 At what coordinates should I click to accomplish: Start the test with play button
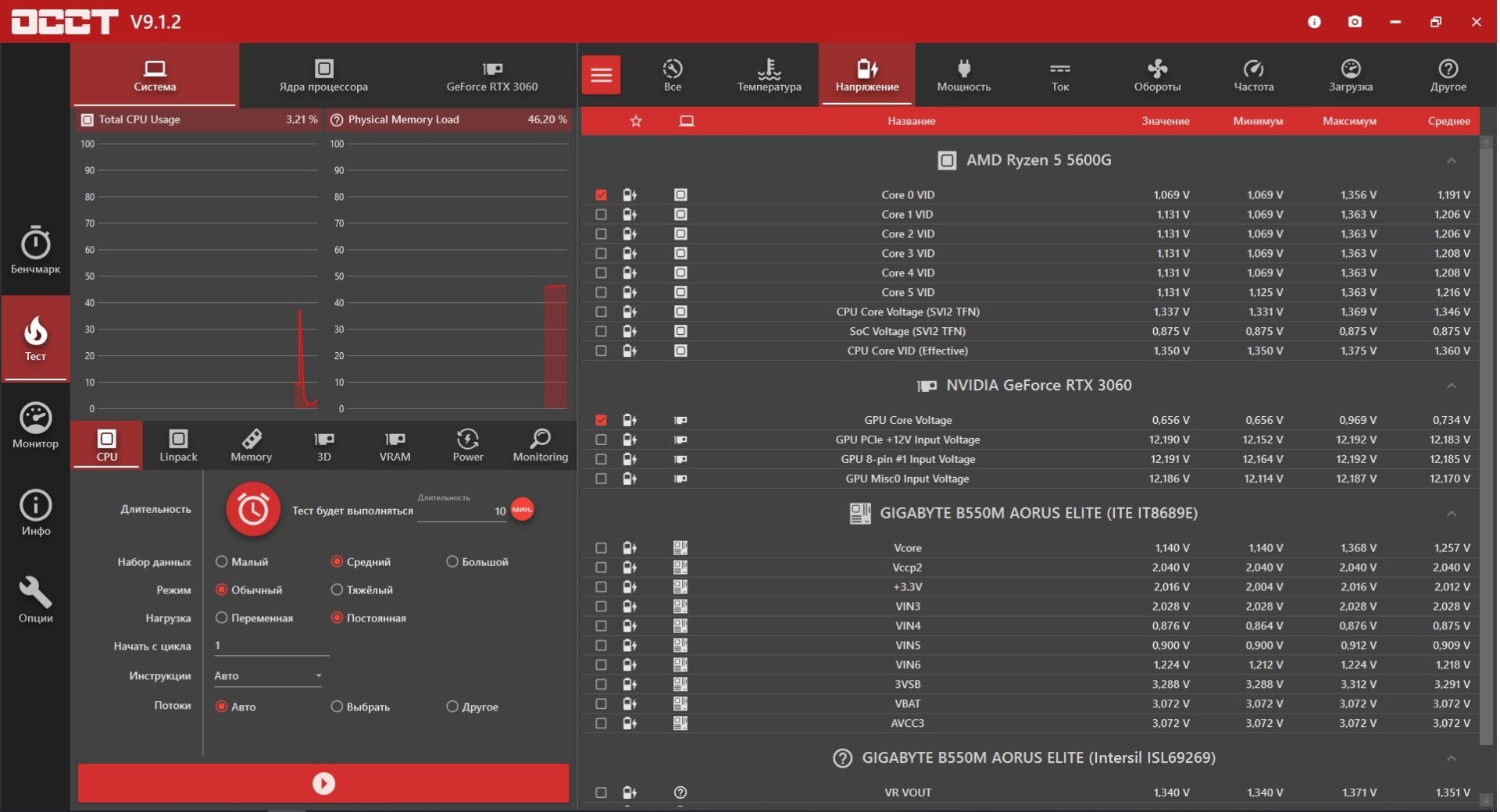pos(323,783)
